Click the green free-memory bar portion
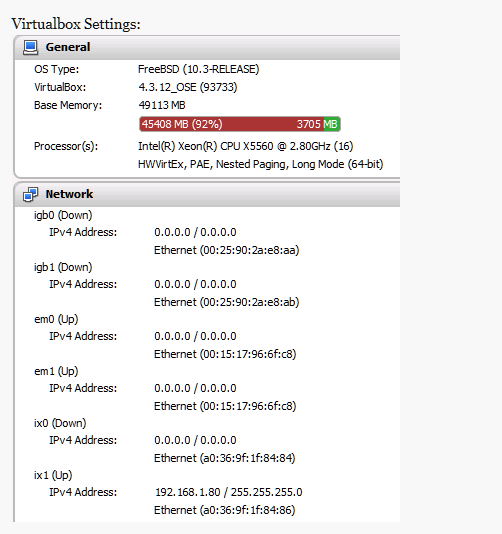This screenshot has width=502, height=534. [332, 124]
